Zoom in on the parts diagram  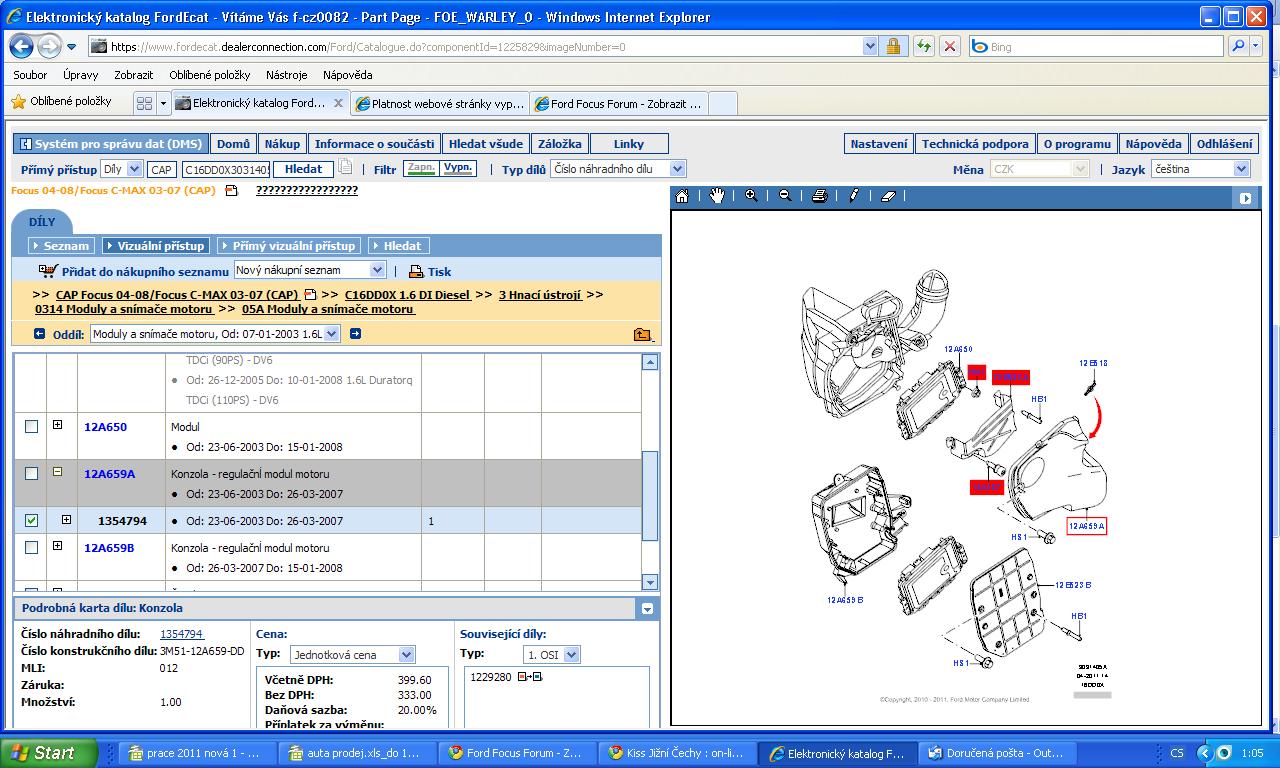[751, 196]
